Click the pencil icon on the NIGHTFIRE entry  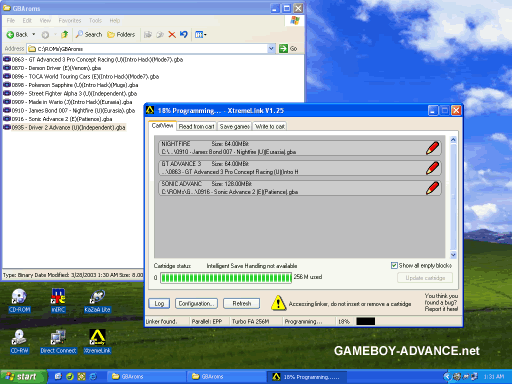point(433,148)
